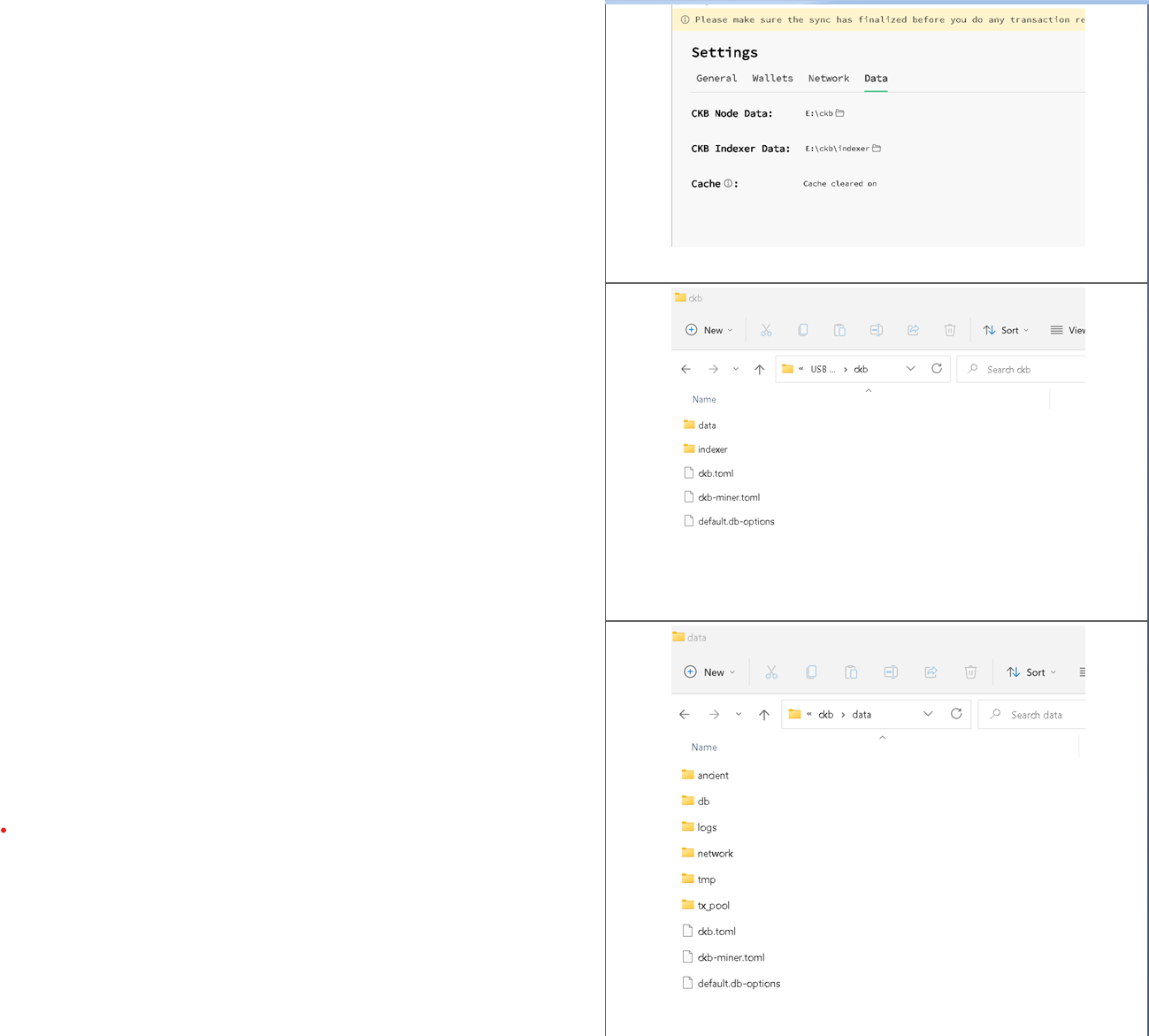Viewport: 1149px width, 1036px height.
Task: Show the Cache info tooltip icon
Action: tap(728, 184)
